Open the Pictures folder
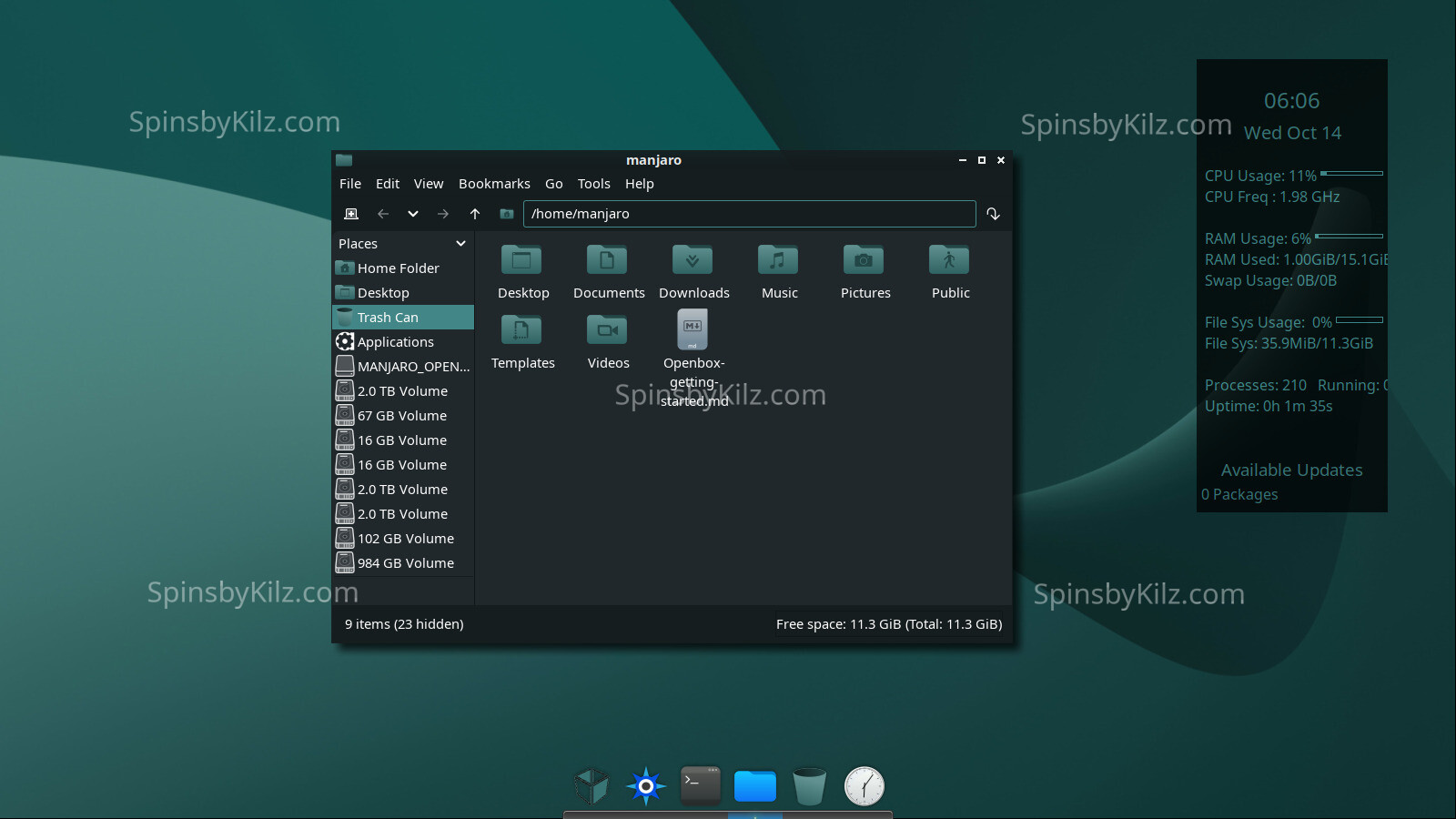This screenshot has width=1456, height=819. (864, 271)
